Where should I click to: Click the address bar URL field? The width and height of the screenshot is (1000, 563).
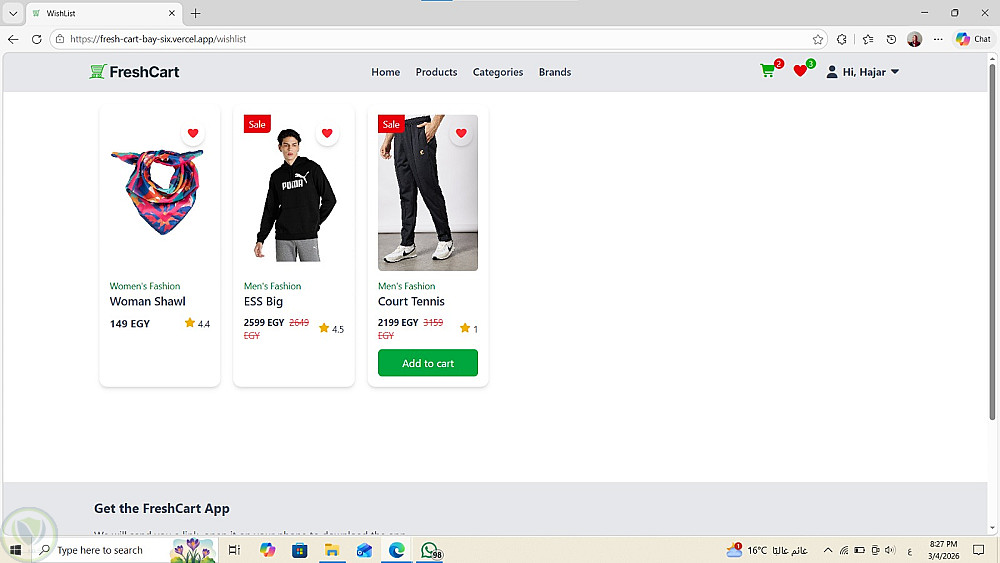pos(434,39)
